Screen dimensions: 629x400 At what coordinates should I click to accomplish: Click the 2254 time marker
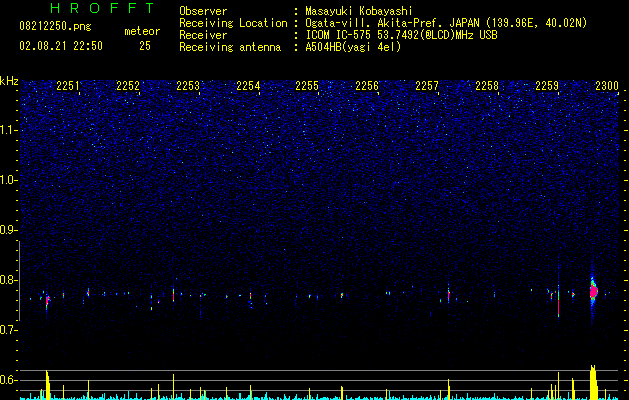pos(248,85)
